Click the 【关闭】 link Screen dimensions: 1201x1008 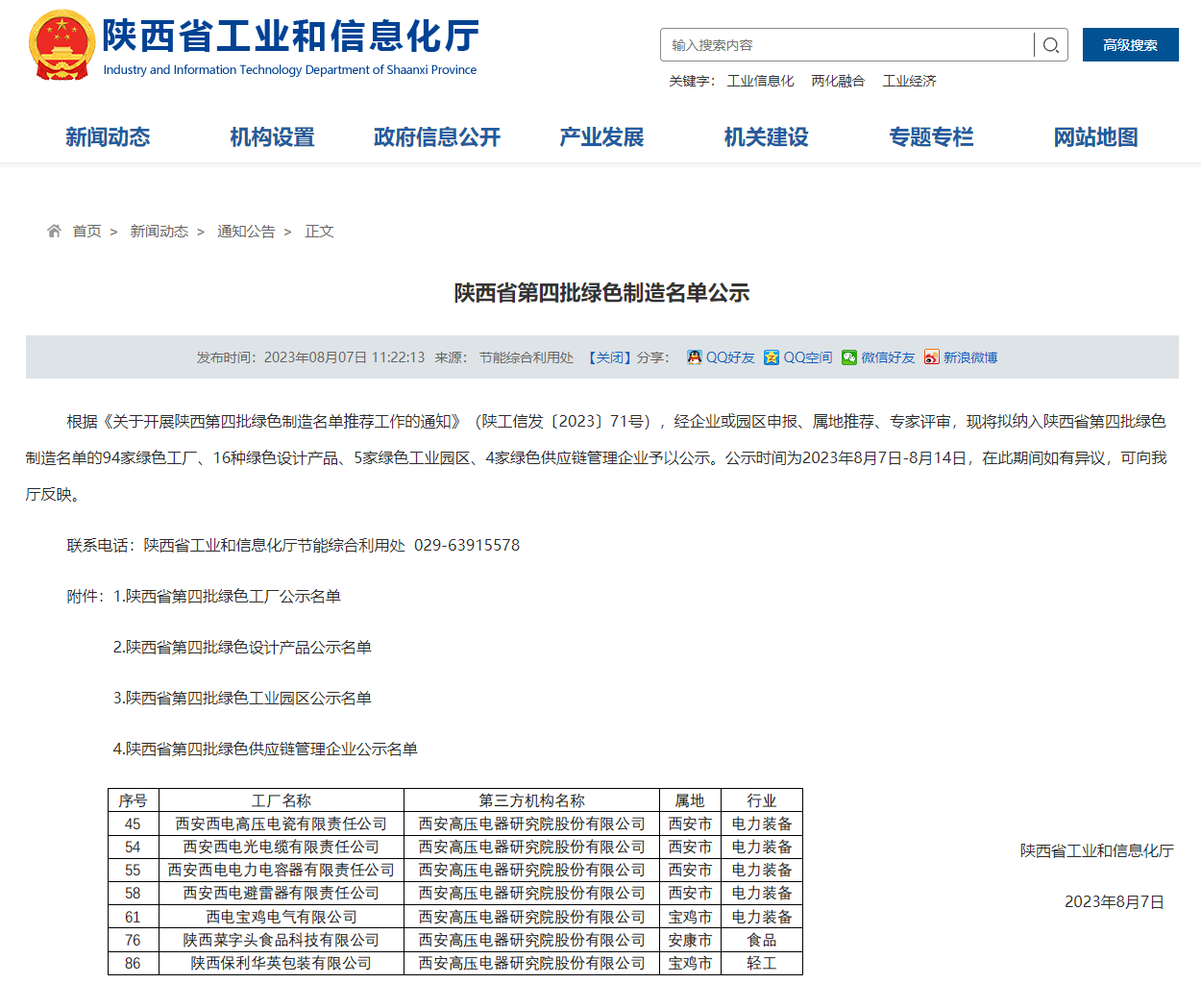pyautogui.click(x=609, y=357)
